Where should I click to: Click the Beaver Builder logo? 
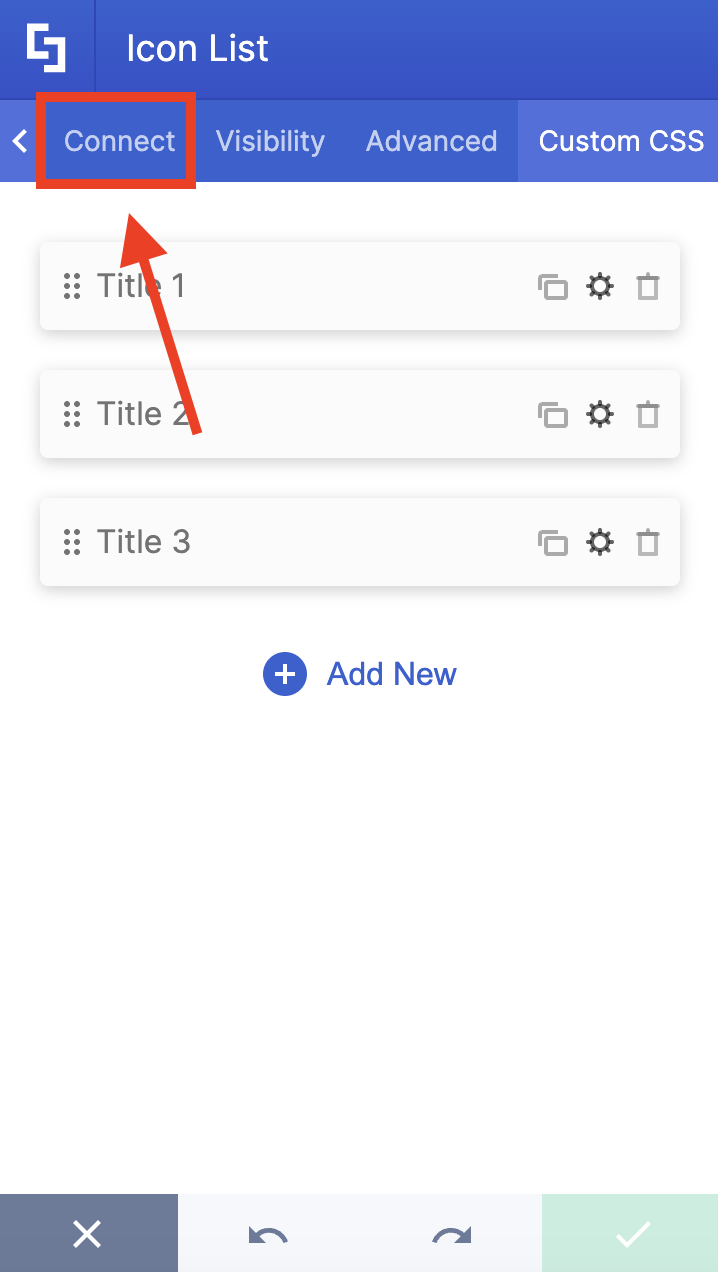point(46,47)
